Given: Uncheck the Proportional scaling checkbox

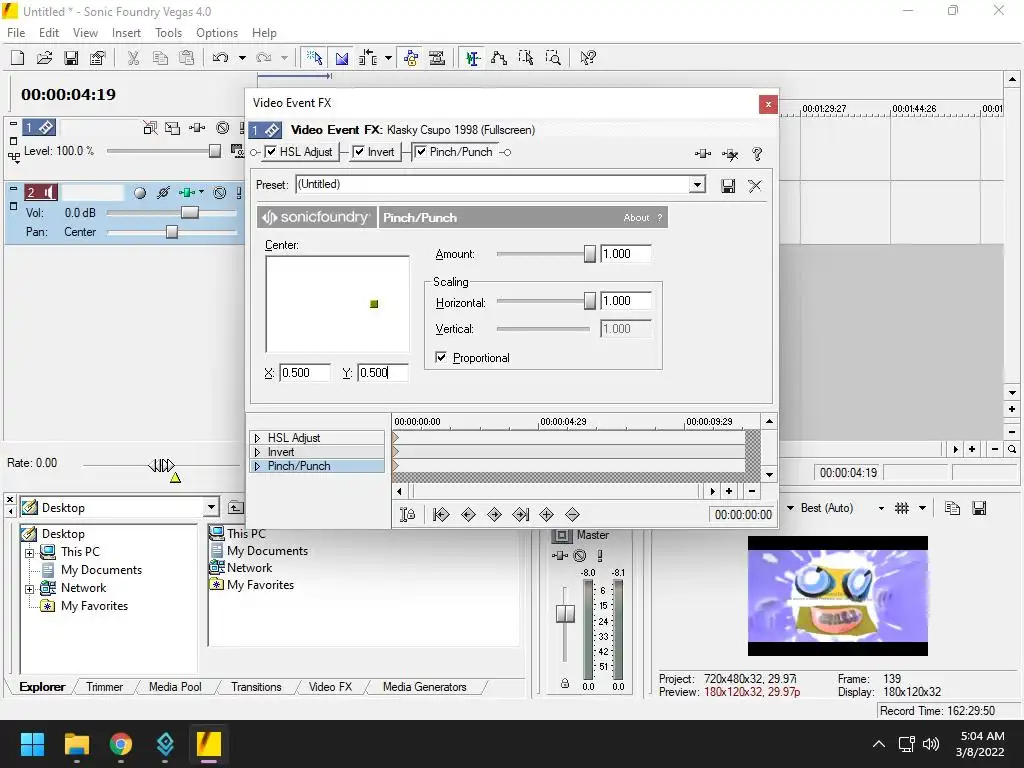Looking at the screenshot, I should [441, 357].
